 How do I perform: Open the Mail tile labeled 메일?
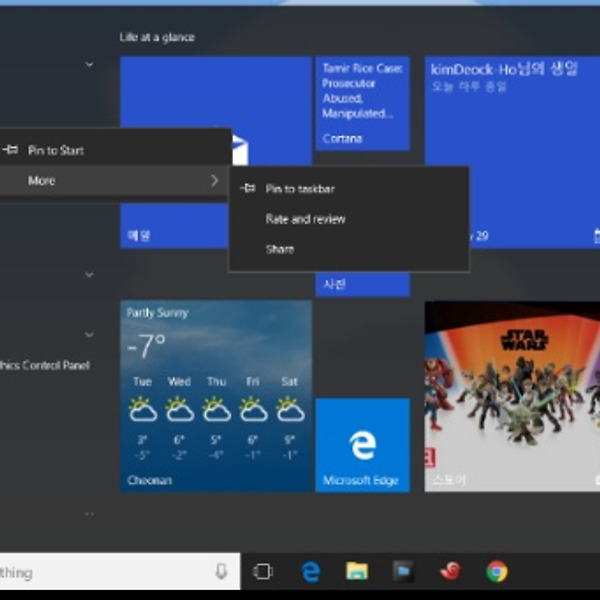coord(174,226)
